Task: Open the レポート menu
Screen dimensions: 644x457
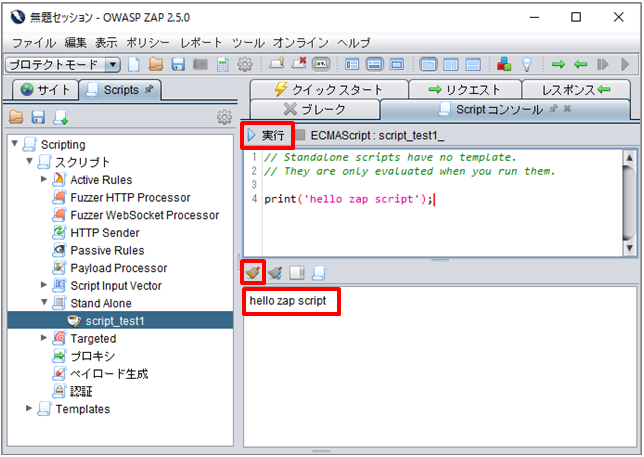Action: point(201,42)
